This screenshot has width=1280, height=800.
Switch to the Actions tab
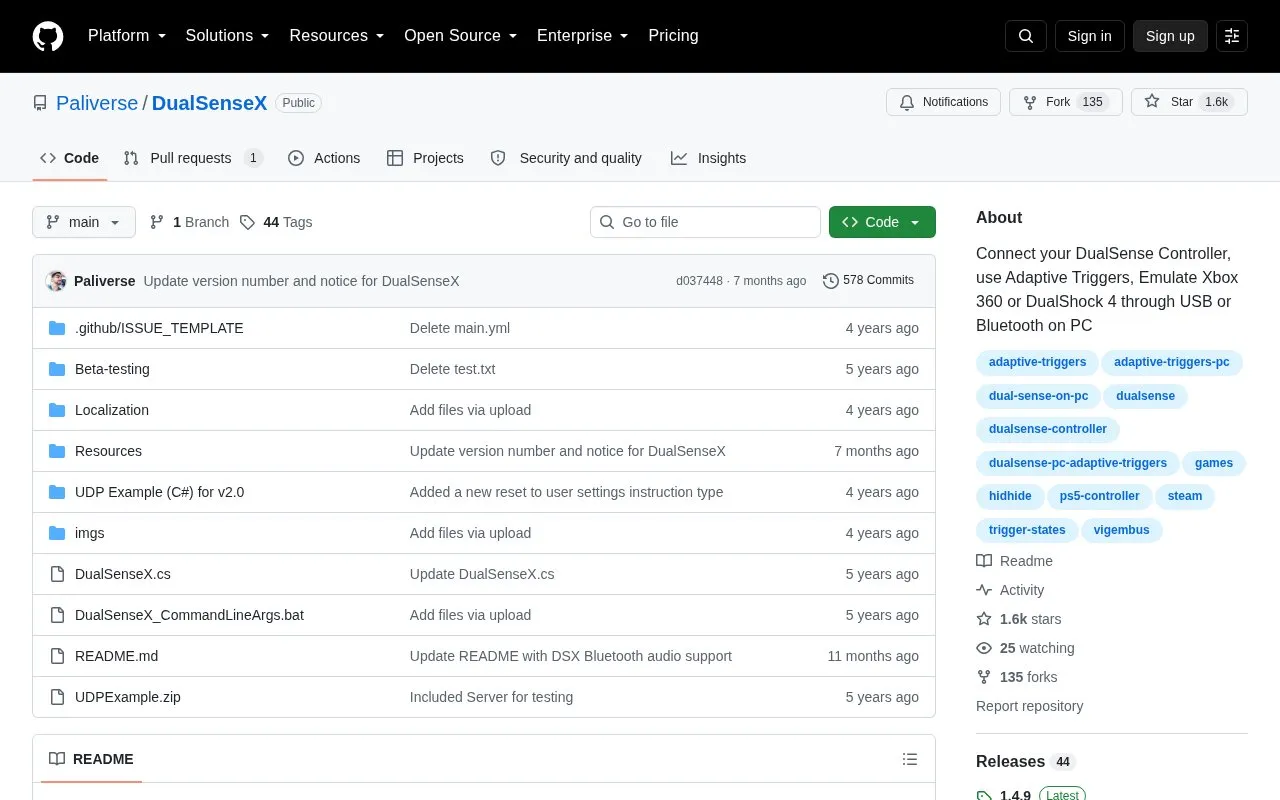point(324,158)
